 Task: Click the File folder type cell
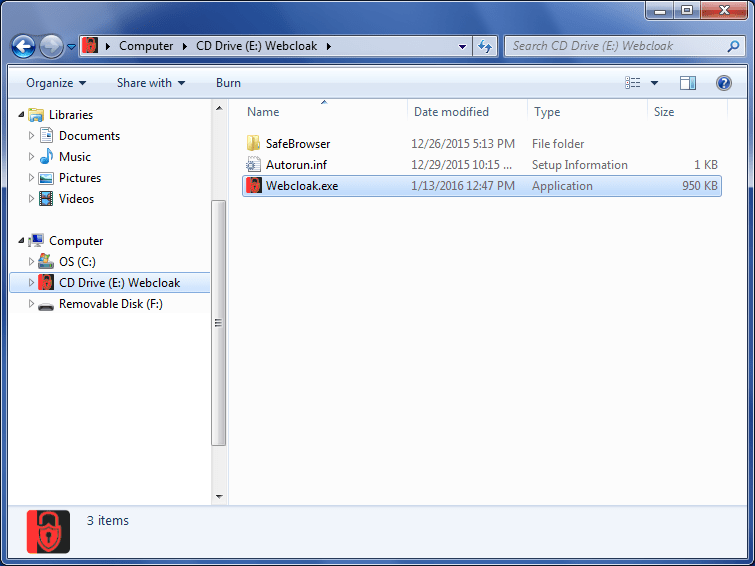pyautogui.click(x=558, y=144)
